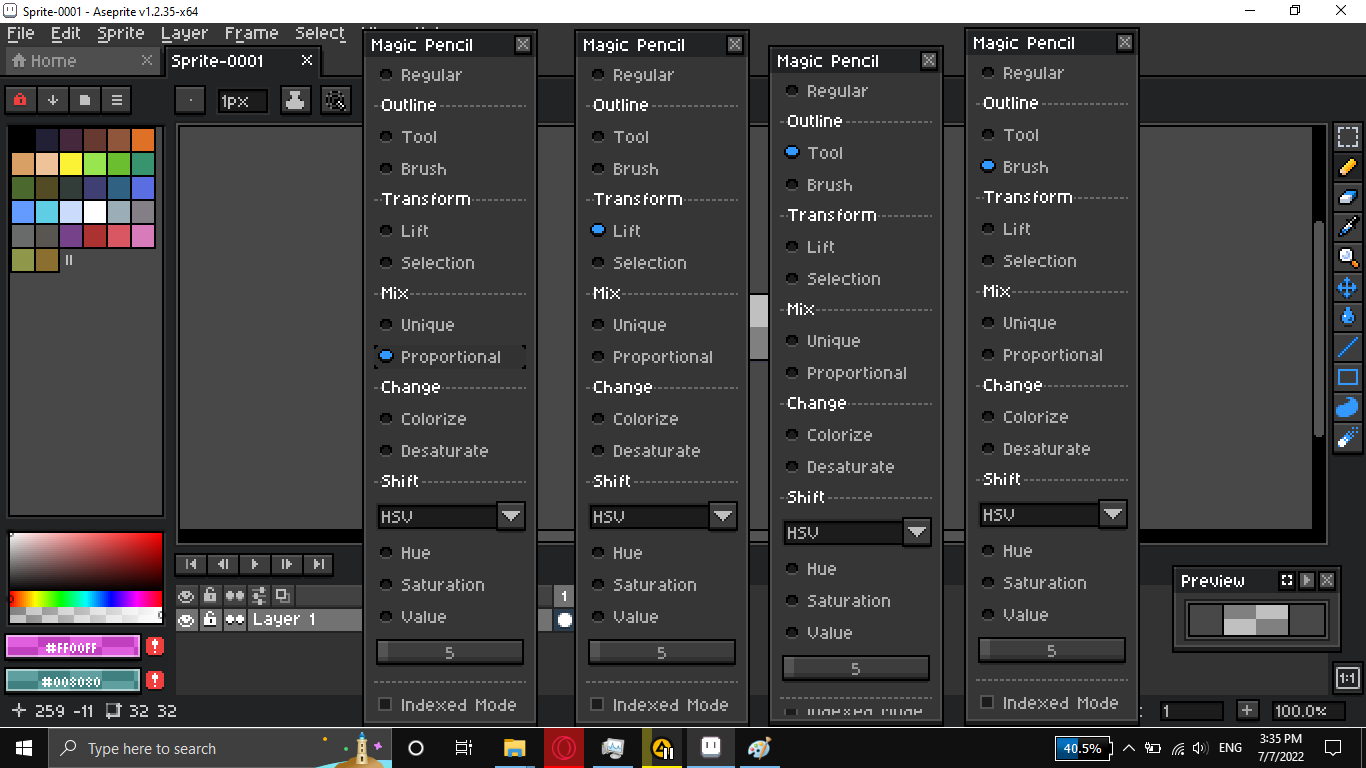Click the 1:1 zoom button
This screenshot has width=1366, height=768.
coord(1347,678)
